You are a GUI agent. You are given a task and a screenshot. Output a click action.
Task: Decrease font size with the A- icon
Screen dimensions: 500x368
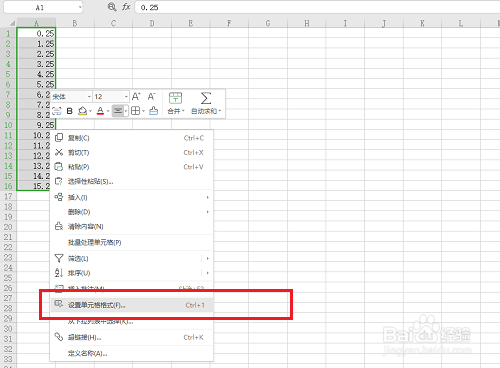[151, 96]
